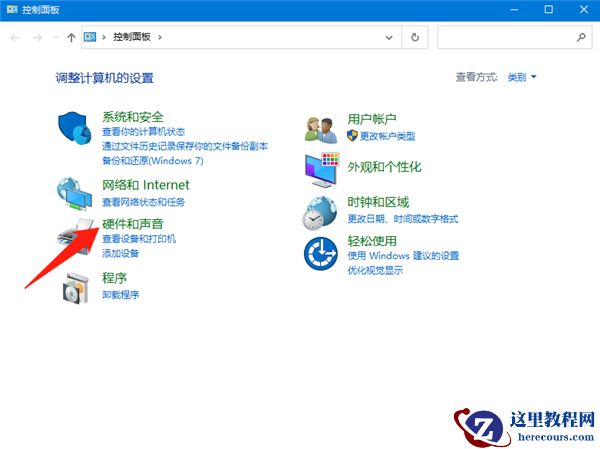Expand chevron before 控制面板 breadcrumb
The image size is (600, 449).
(x=103, y=37)
